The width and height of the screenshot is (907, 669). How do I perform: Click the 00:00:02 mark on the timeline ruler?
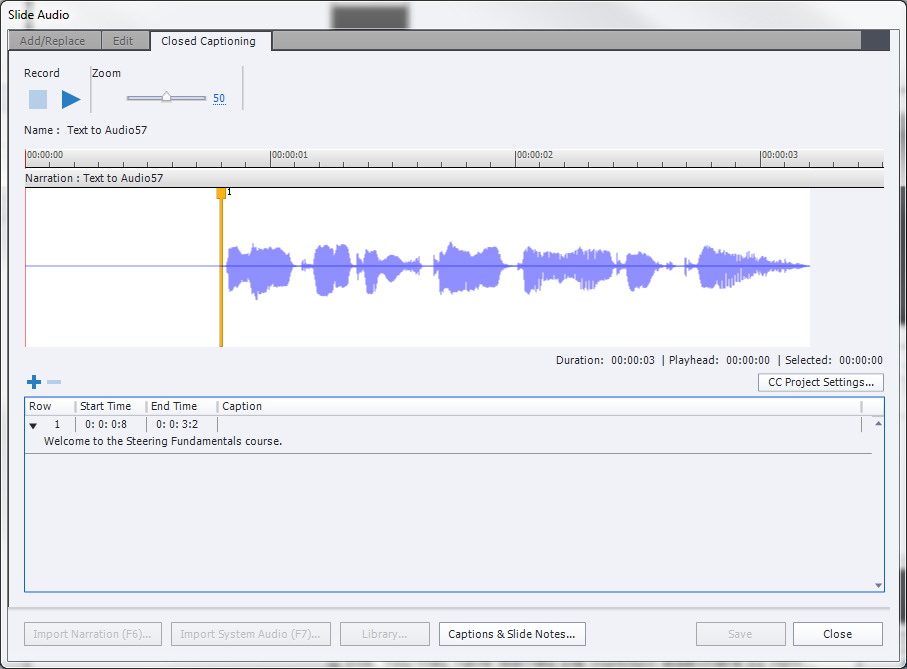coord(534,156)
